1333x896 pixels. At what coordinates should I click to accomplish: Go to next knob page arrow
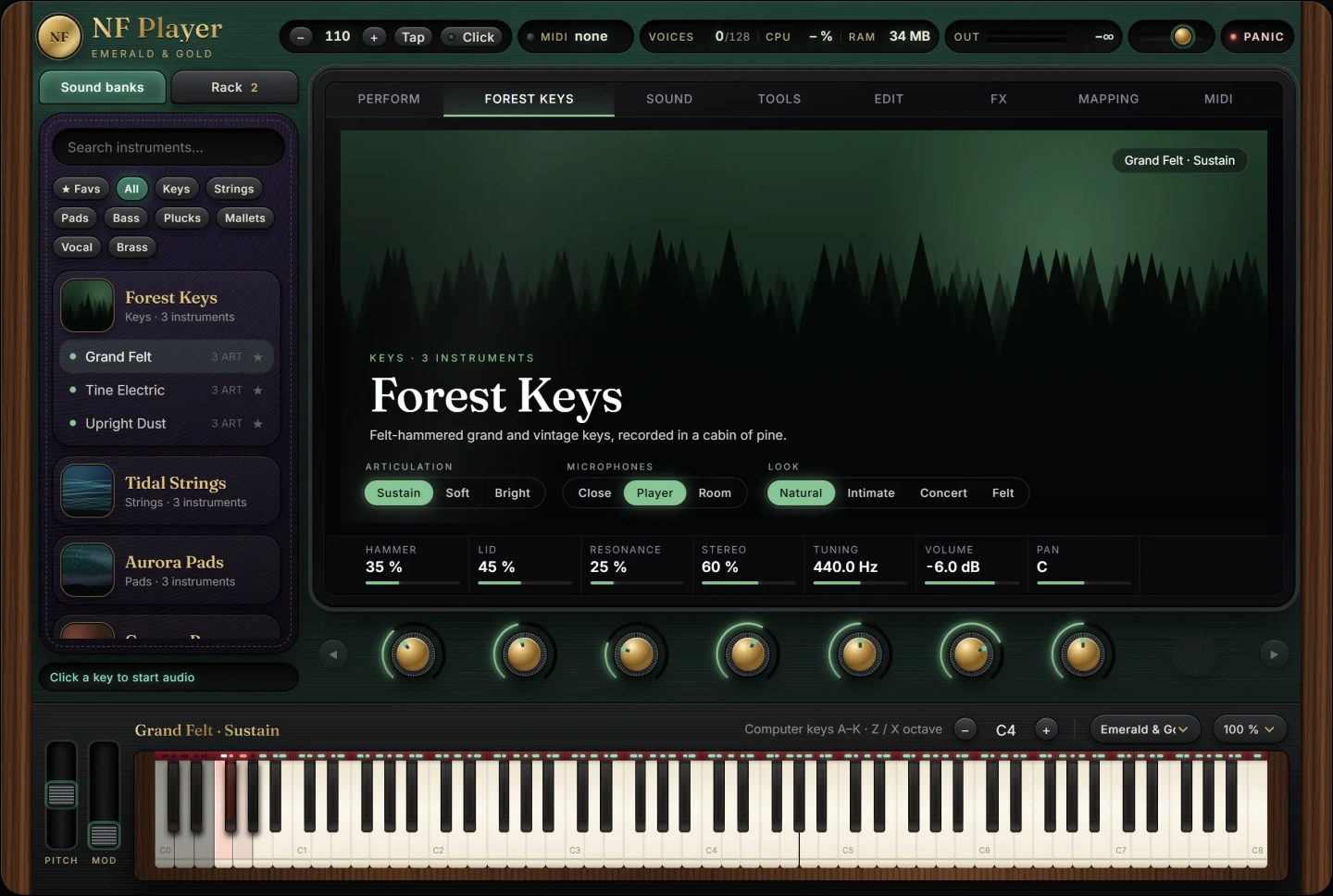click(x=1274, y=654)
